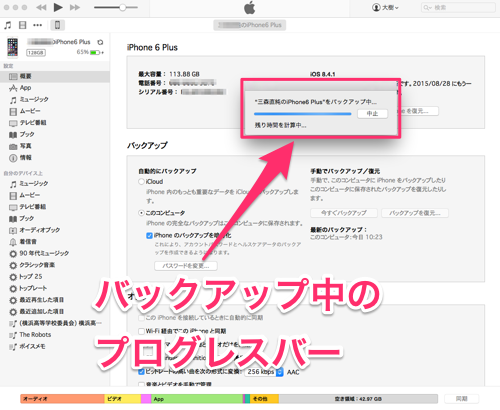Click the その他 storage segment

coord(264,399)
